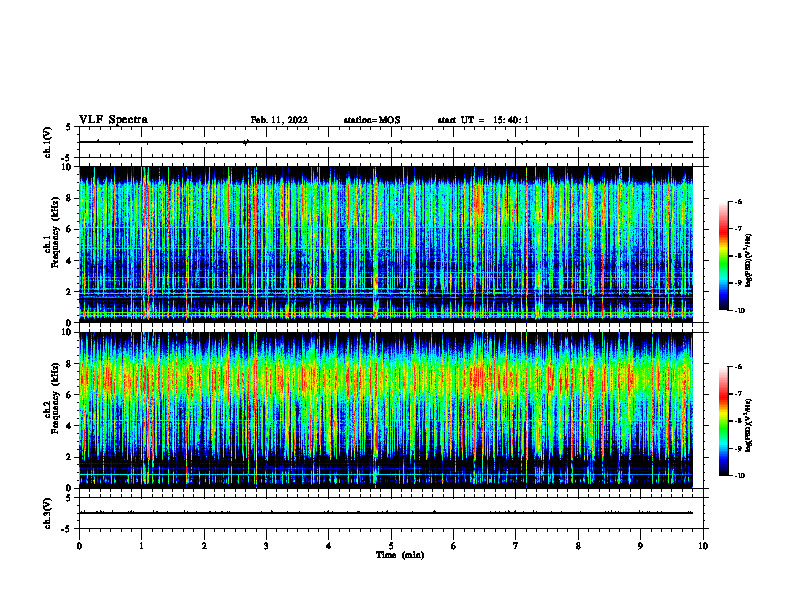Click the date "Feb. 11, 2022"

pyautogui.click(x=279, y=120)
